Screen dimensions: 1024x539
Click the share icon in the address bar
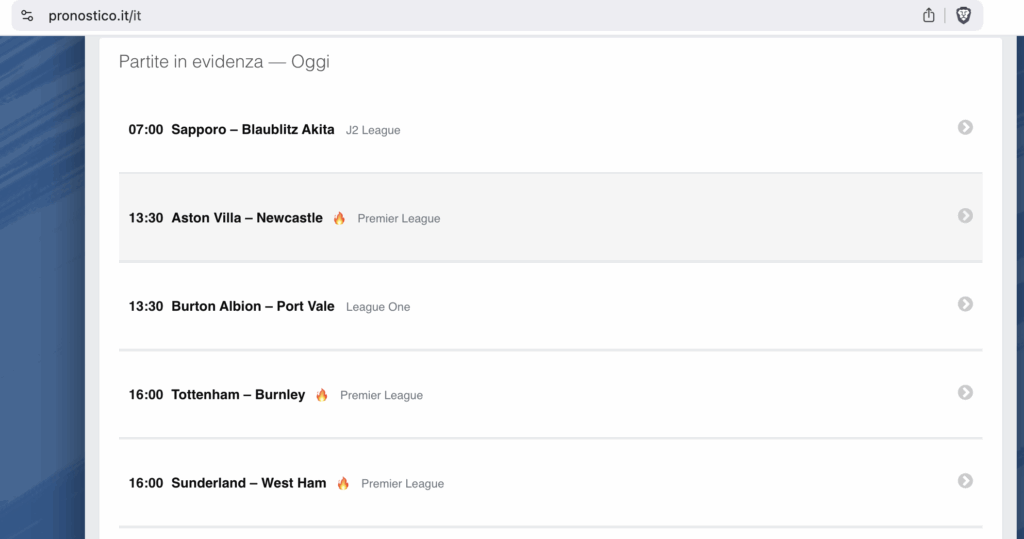929,15
